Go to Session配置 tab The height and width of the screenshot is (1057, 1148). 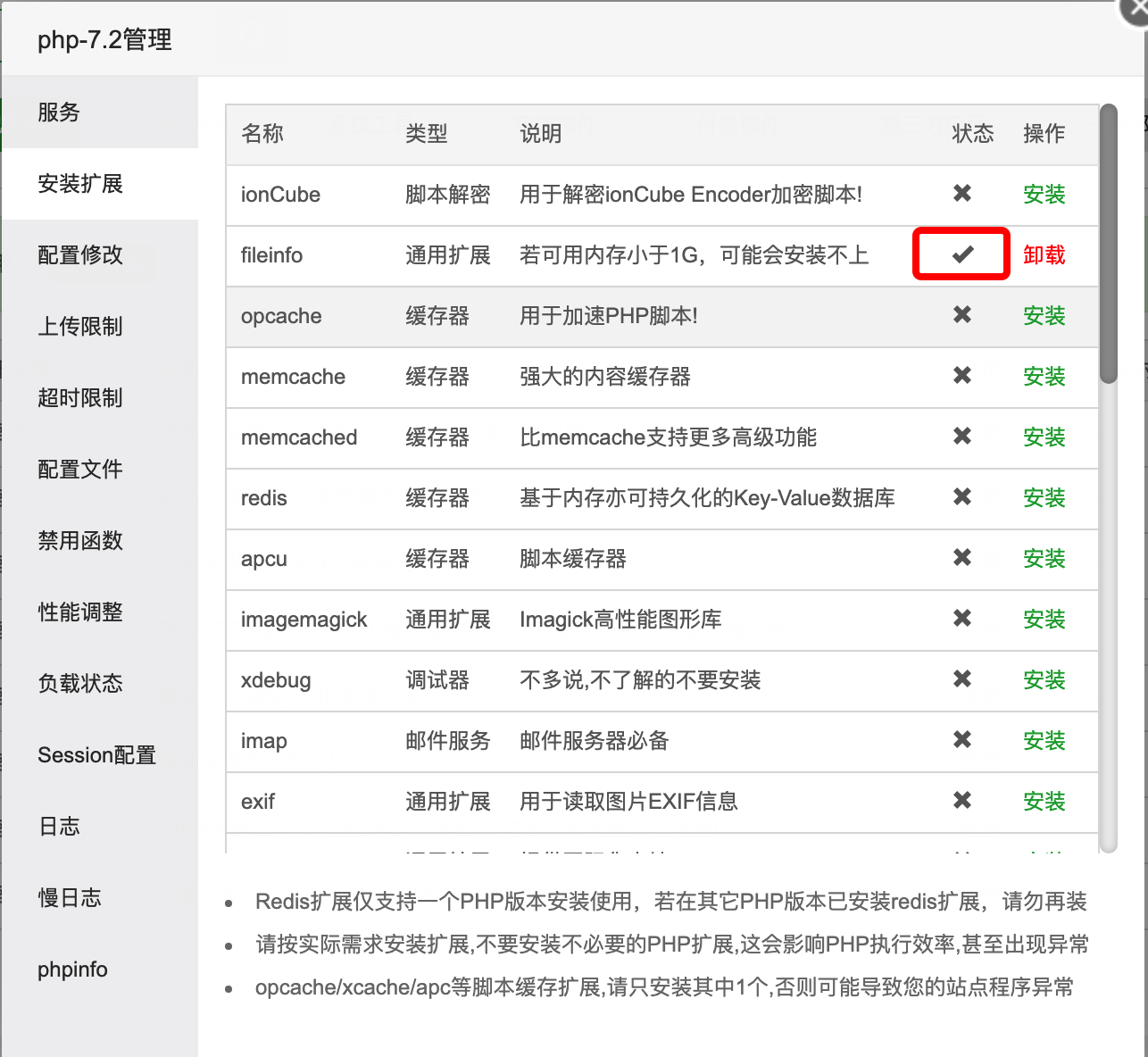(96, 755)
